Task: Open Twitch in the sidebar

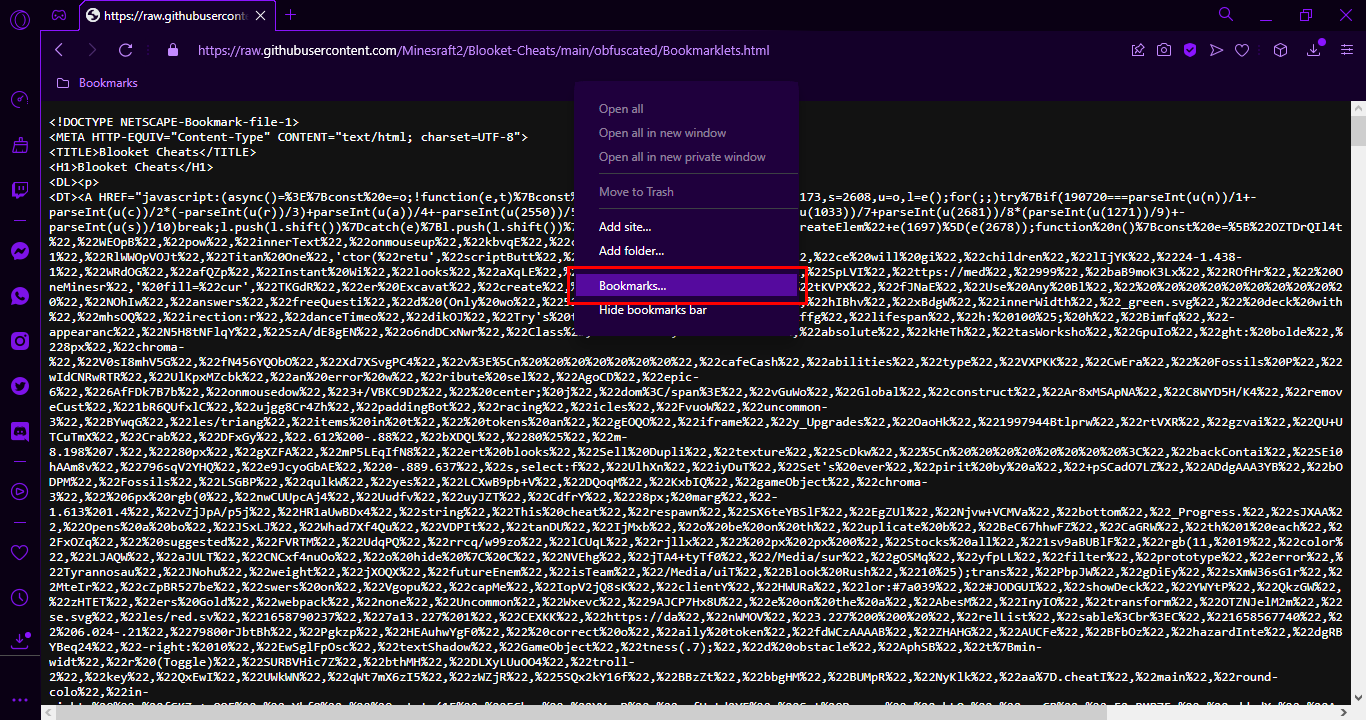Action: pos(19,190)
